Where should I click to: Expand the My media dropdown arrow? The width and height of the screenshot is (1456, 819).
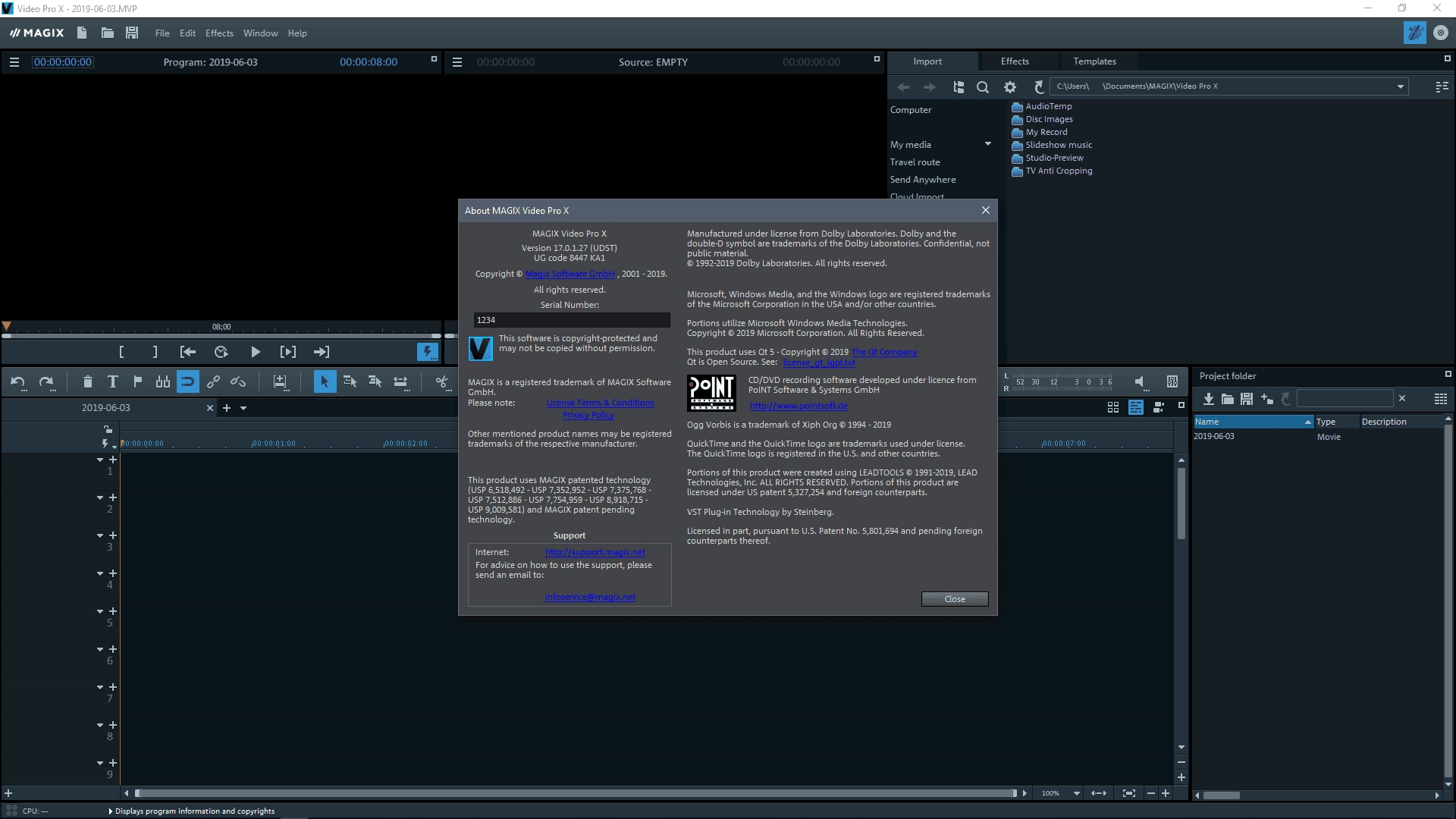click(988, 144)
